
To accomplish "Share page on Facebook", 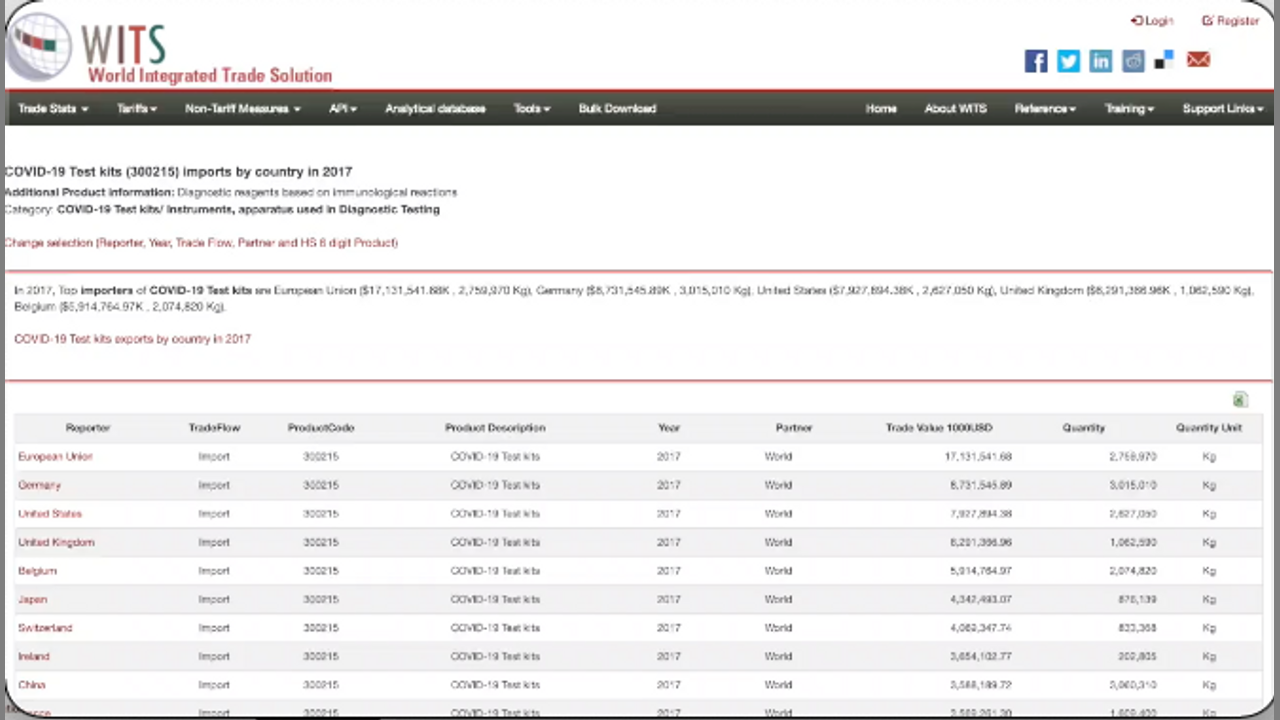I will tap(1036, 61).
